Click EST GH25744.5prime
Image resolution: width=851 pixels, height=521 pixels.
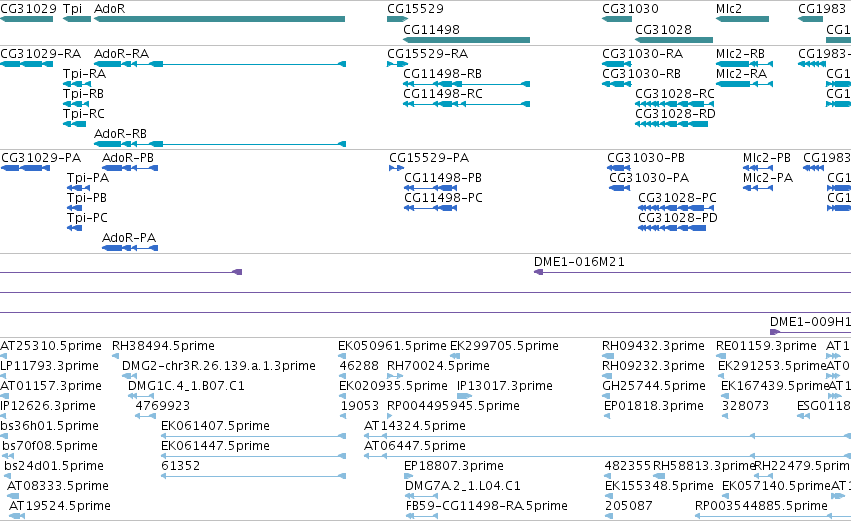click(x=606, y=396)
